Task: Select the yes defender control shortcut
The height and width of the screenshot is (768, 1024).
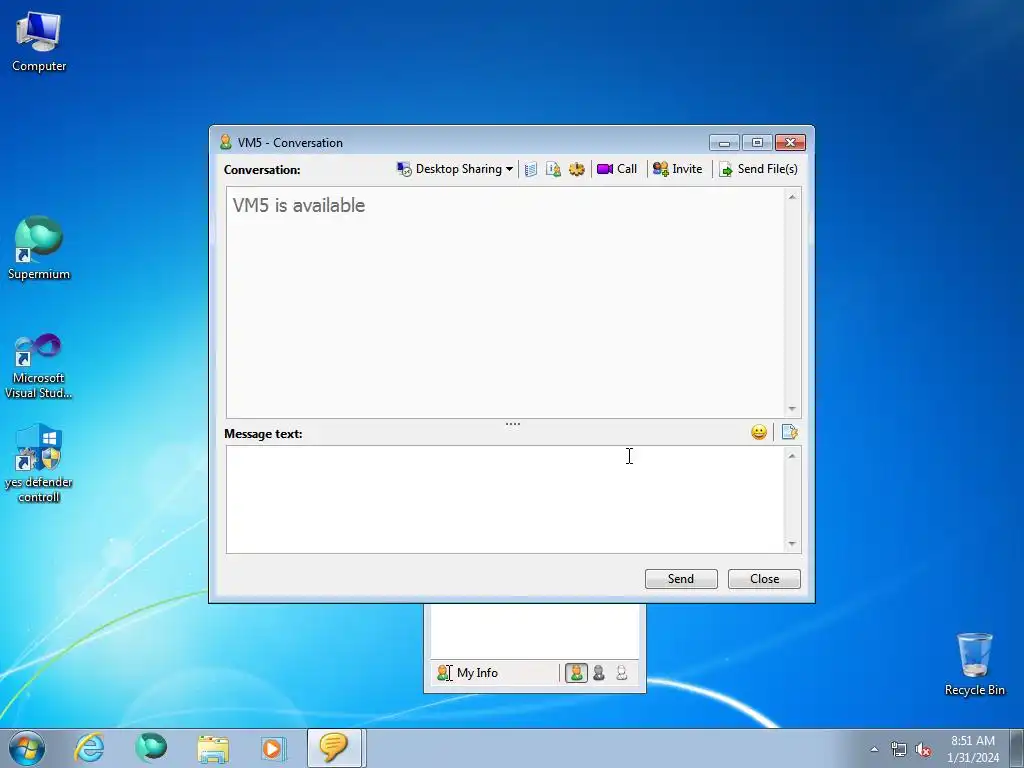Action: click(x=39, y=464)
